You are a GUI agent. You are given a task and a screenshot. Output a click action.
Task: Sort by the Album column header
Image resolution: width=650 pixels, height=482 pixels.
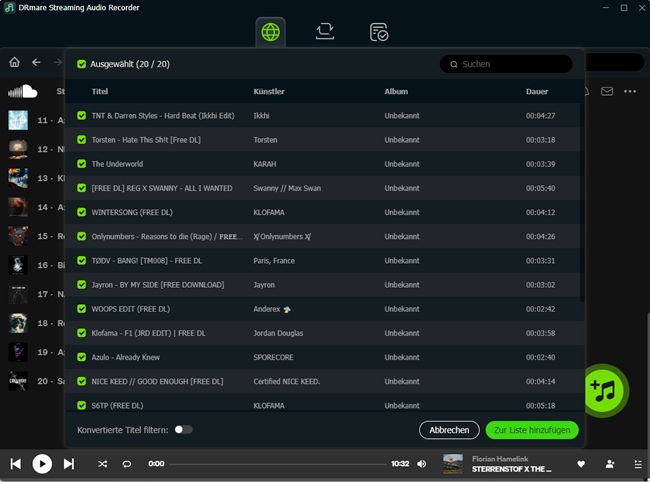coord(396,92)
